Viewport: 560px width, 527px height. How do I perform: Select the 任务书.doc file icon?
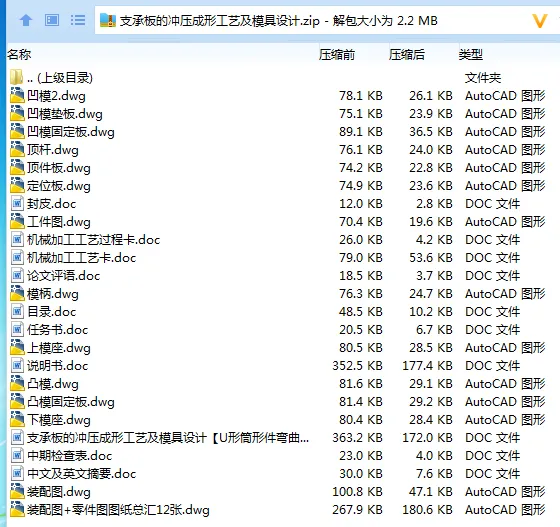tap(17, 329)
